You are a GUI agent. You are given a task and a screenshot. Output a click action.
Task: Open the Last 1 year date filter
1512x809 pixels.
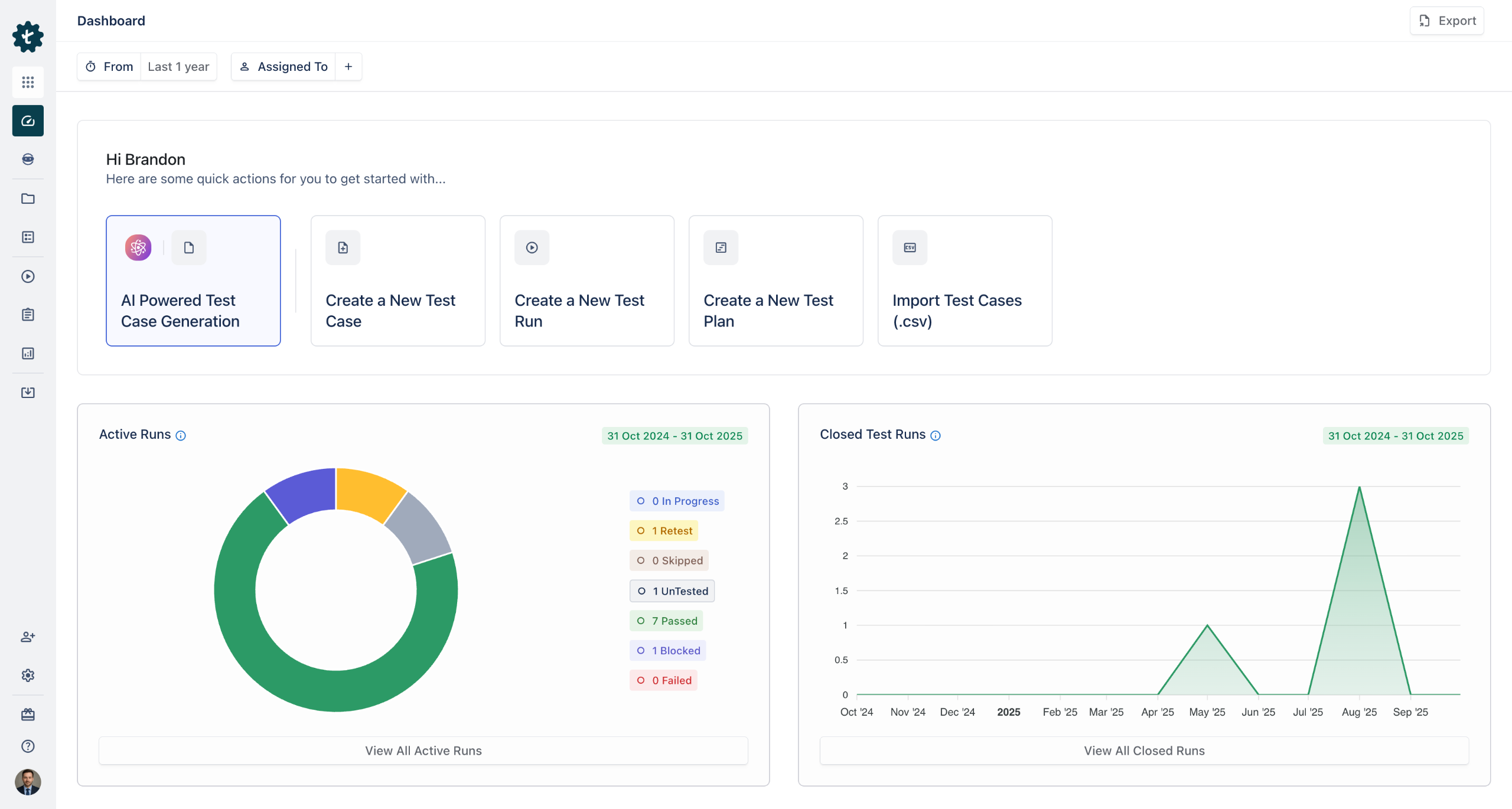(x=178, y=67)
